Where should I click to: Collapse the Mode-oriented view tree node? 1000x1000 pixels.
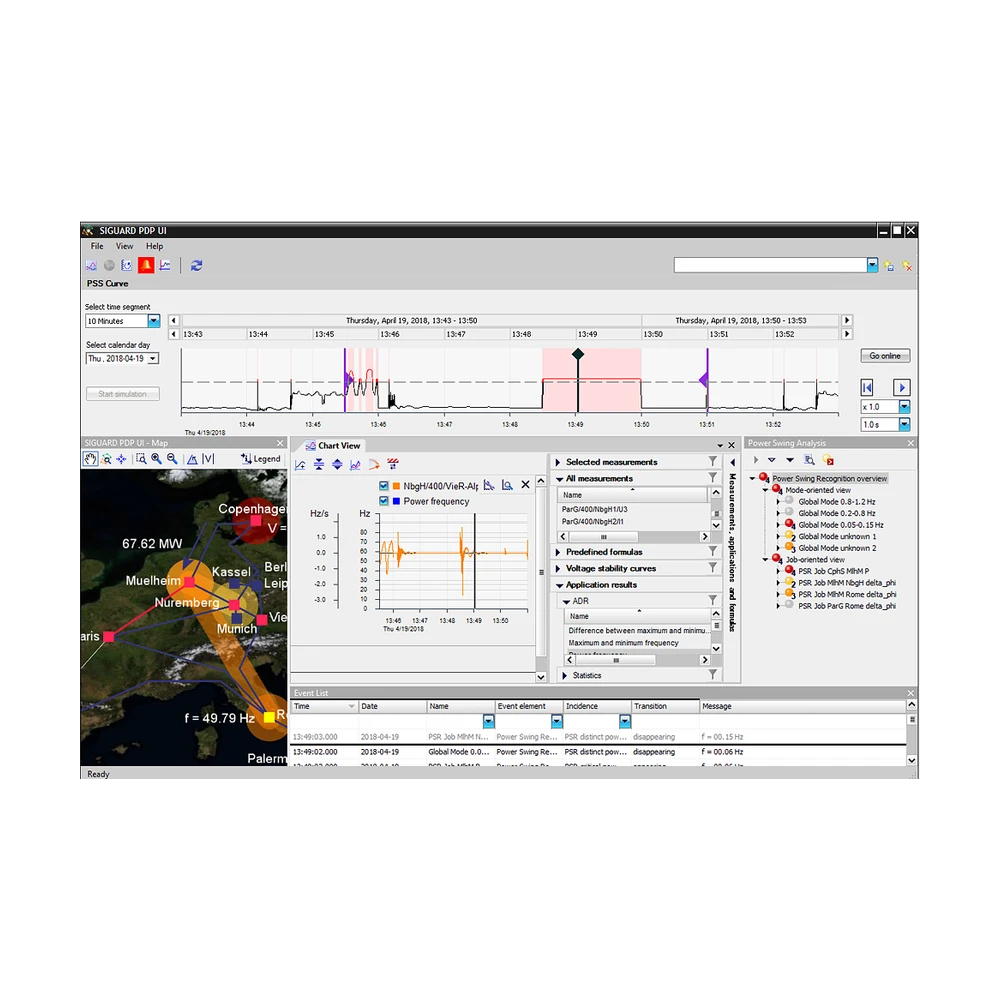[x=765, y=490]
